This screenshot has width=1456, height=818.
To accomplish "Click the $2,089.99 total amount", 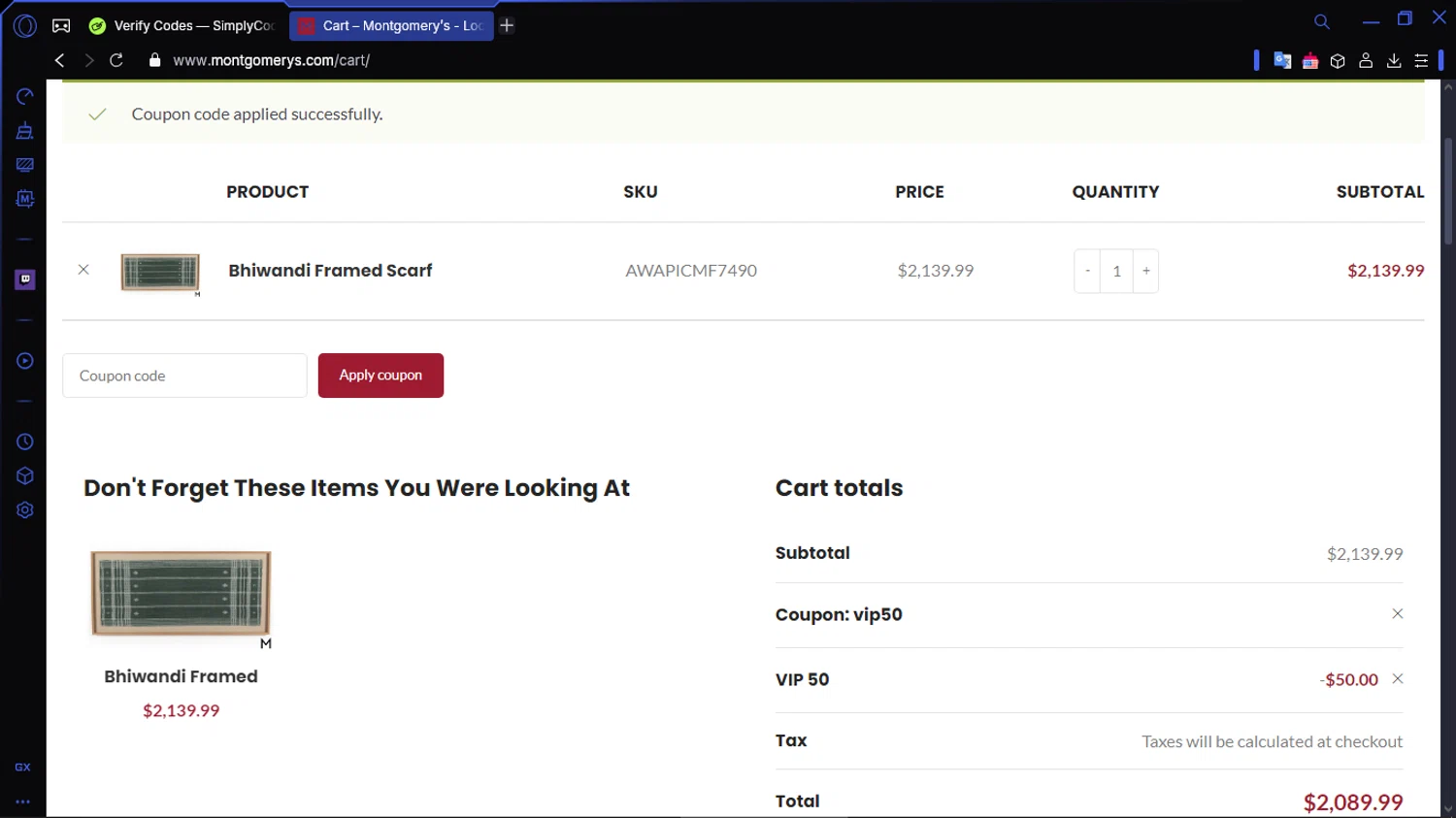I will (1353, 802).
